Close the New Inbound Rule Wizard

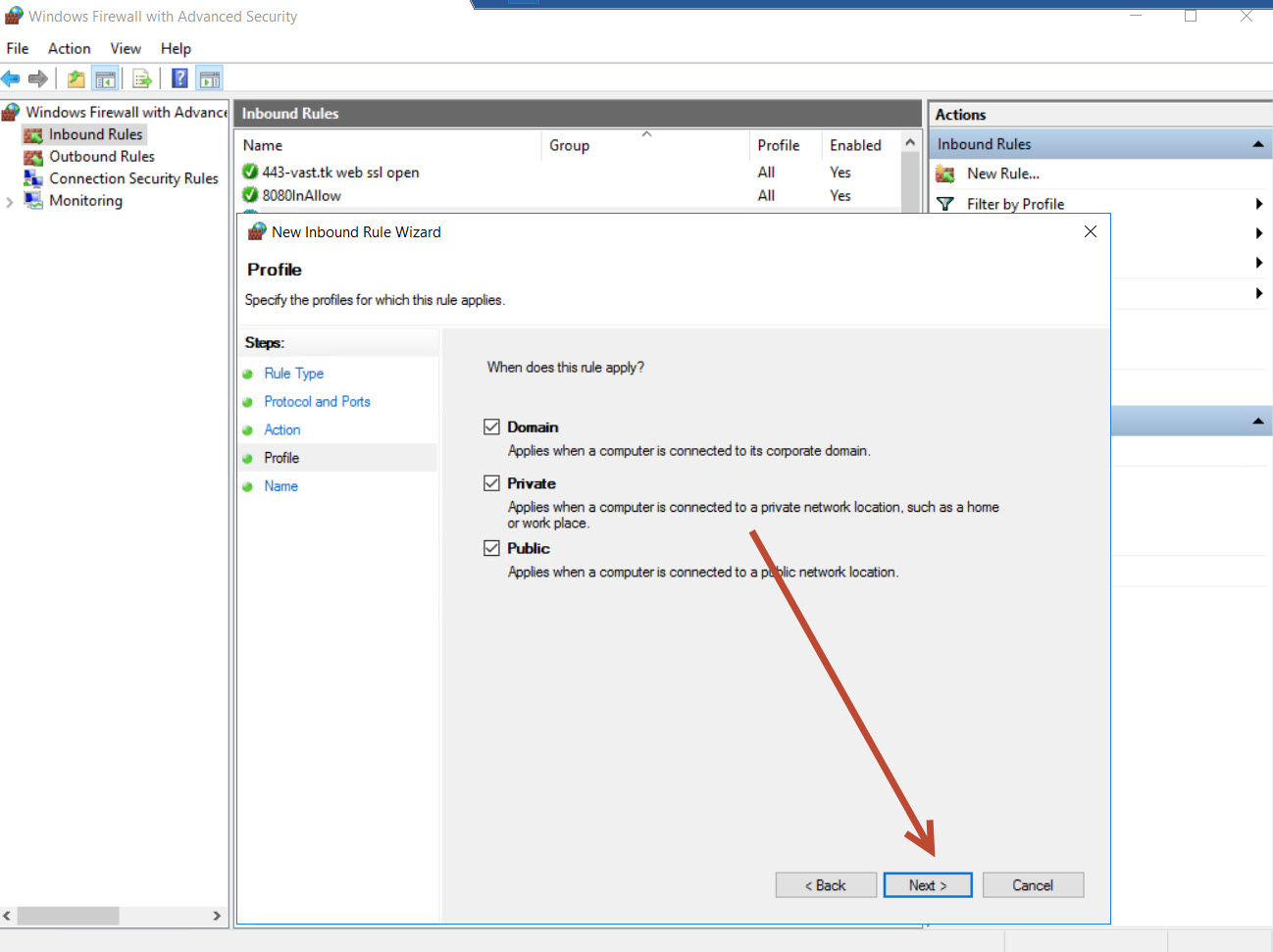[1090, 231]
